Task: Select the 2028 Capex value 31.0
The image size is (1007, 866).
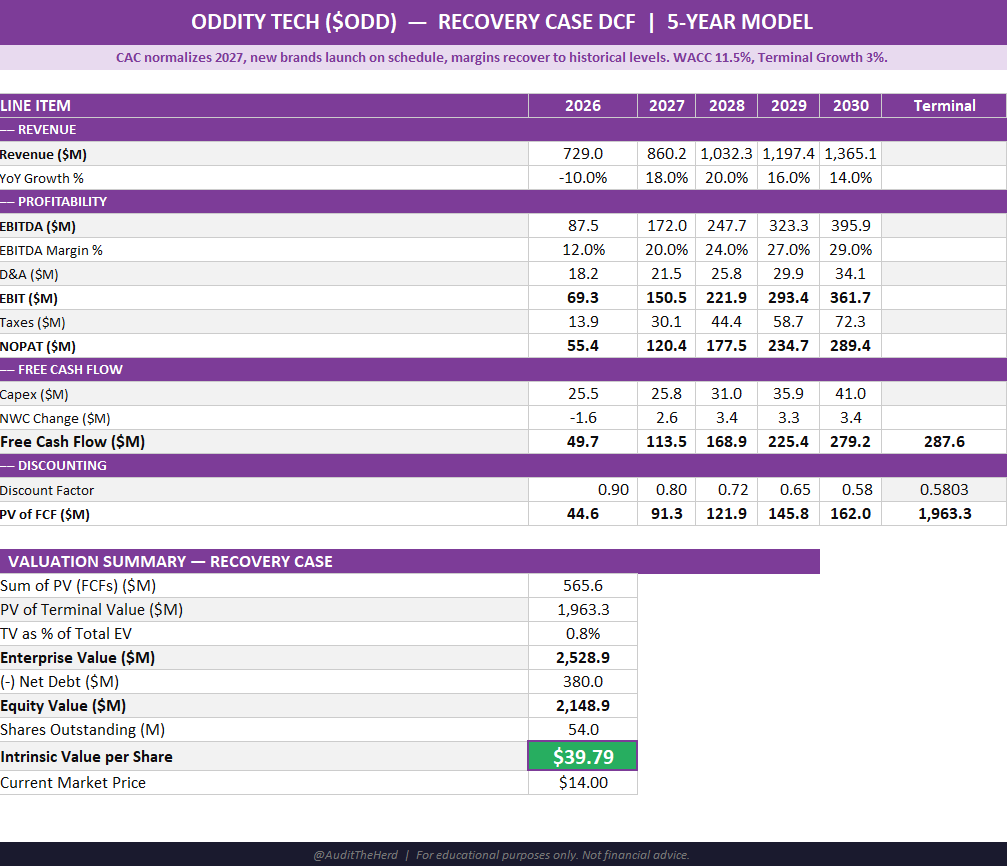Action: click(x=726, y=394)
